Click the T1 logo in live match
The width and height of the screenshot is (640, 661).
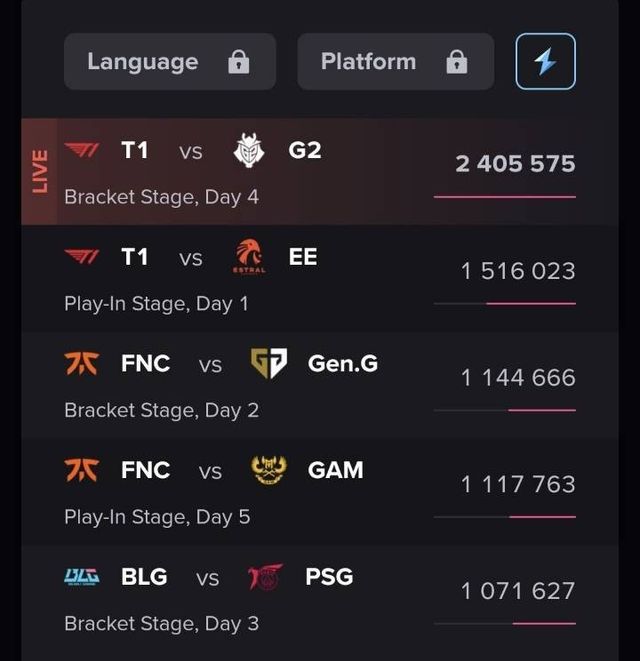[x=82, y=150]
